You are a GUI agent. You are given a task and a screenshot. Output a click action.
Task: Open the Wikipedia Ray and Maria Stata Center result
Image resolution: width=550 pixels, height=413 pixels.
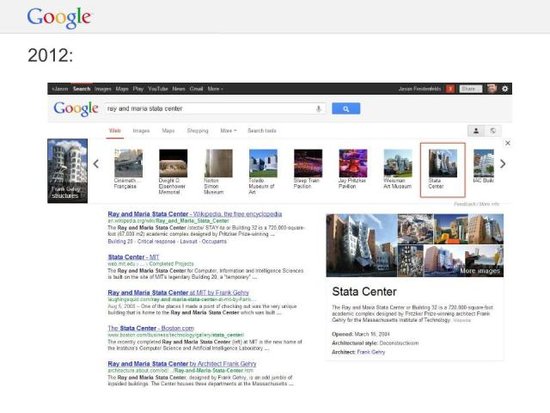195,214
